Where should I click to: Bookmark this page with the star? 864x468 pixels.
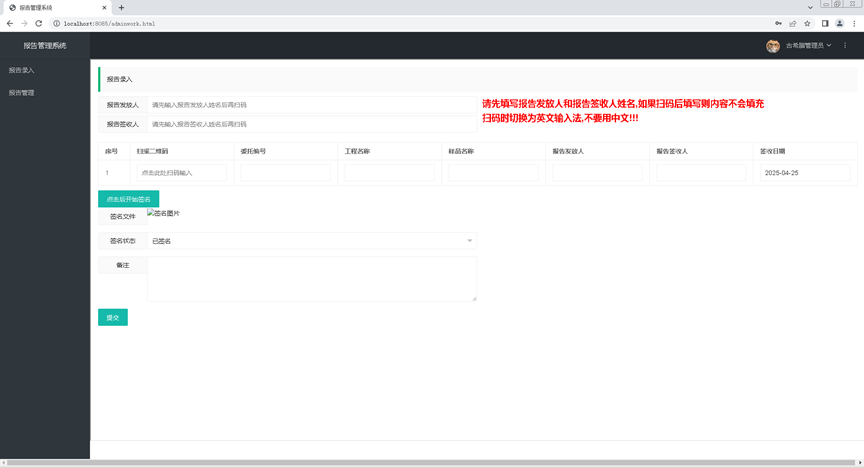click(807, 23)
